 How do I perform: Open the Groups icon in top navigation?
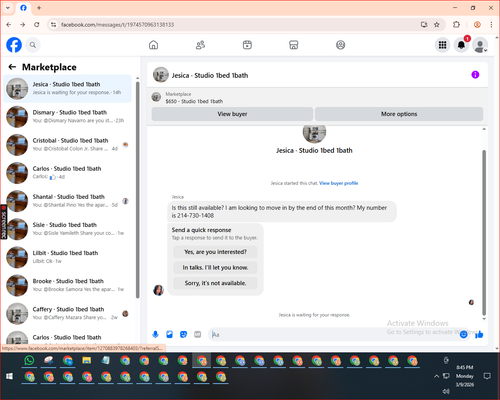340,45
